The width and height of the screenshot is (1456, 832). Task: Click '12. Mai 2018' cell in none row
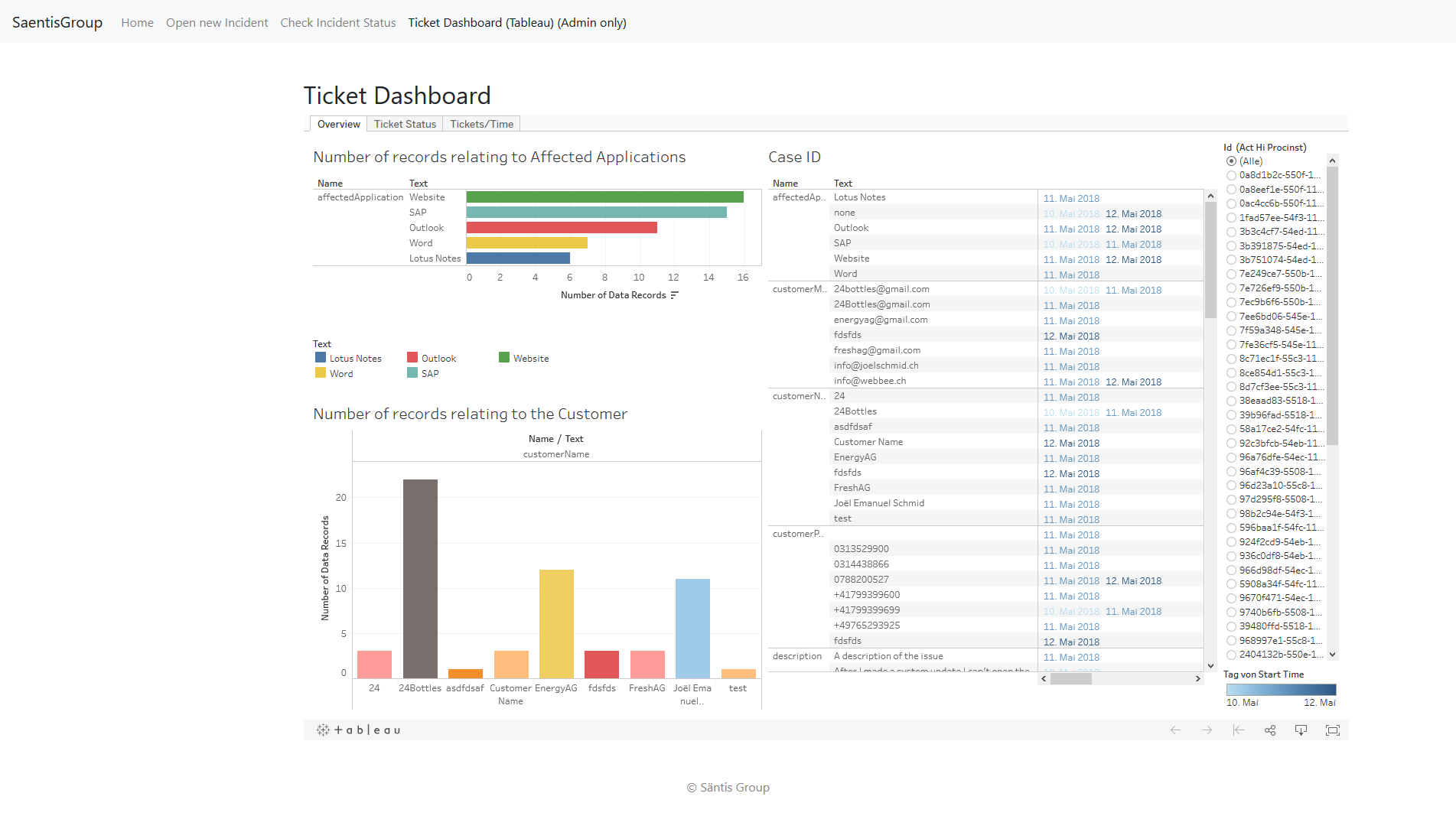[x=1133, y=214]
